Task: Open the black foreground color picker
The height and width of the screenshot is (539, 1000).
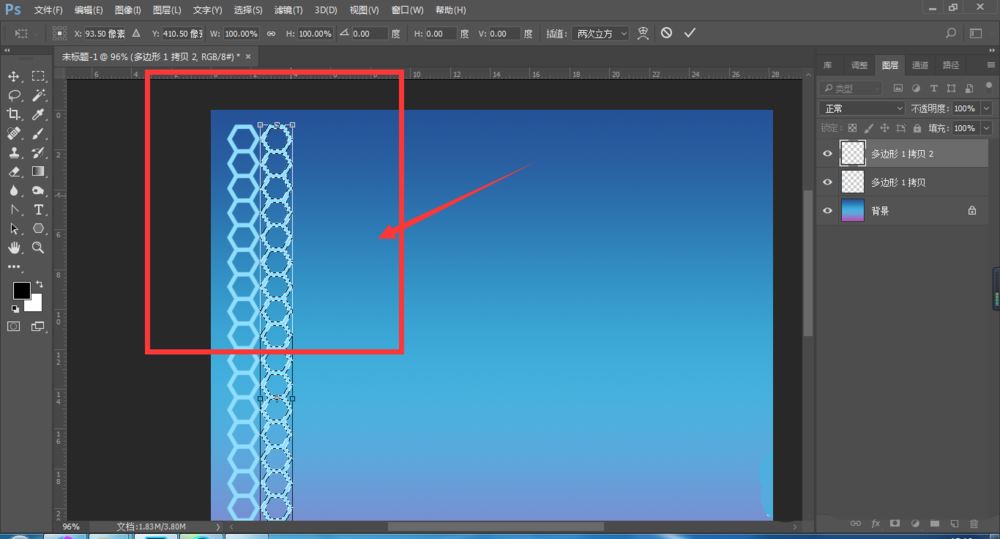Action: (x=21, y=291)
